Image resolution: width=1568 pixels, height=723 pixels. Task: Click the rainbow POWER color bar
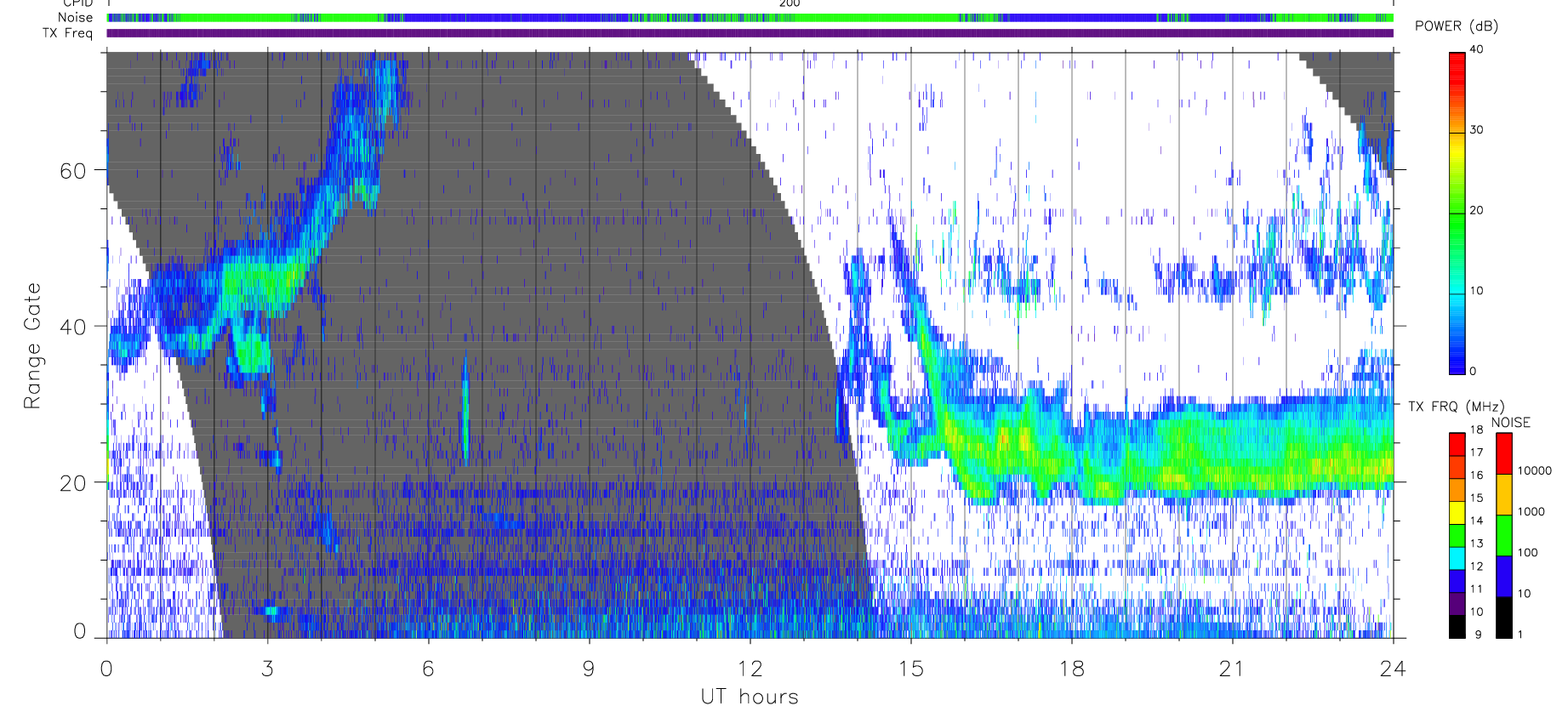(1457, 213)
